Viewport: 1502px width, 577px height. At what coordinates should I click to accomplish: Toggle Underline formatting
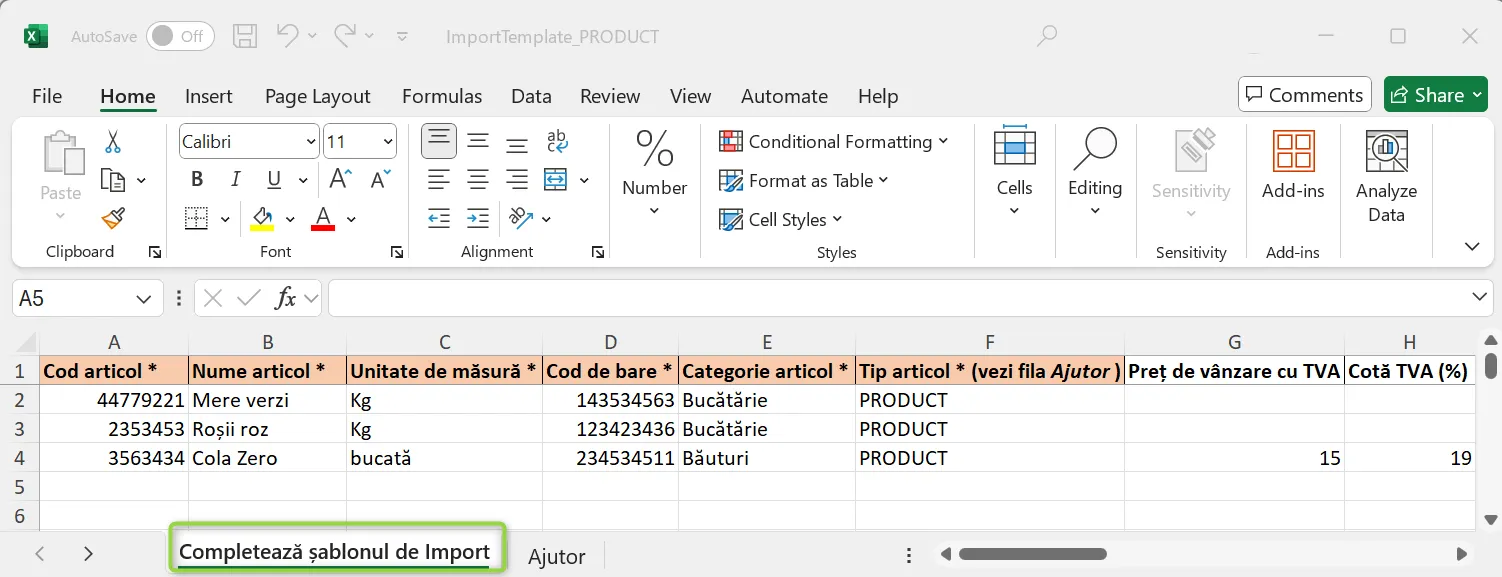pos(273,180)
